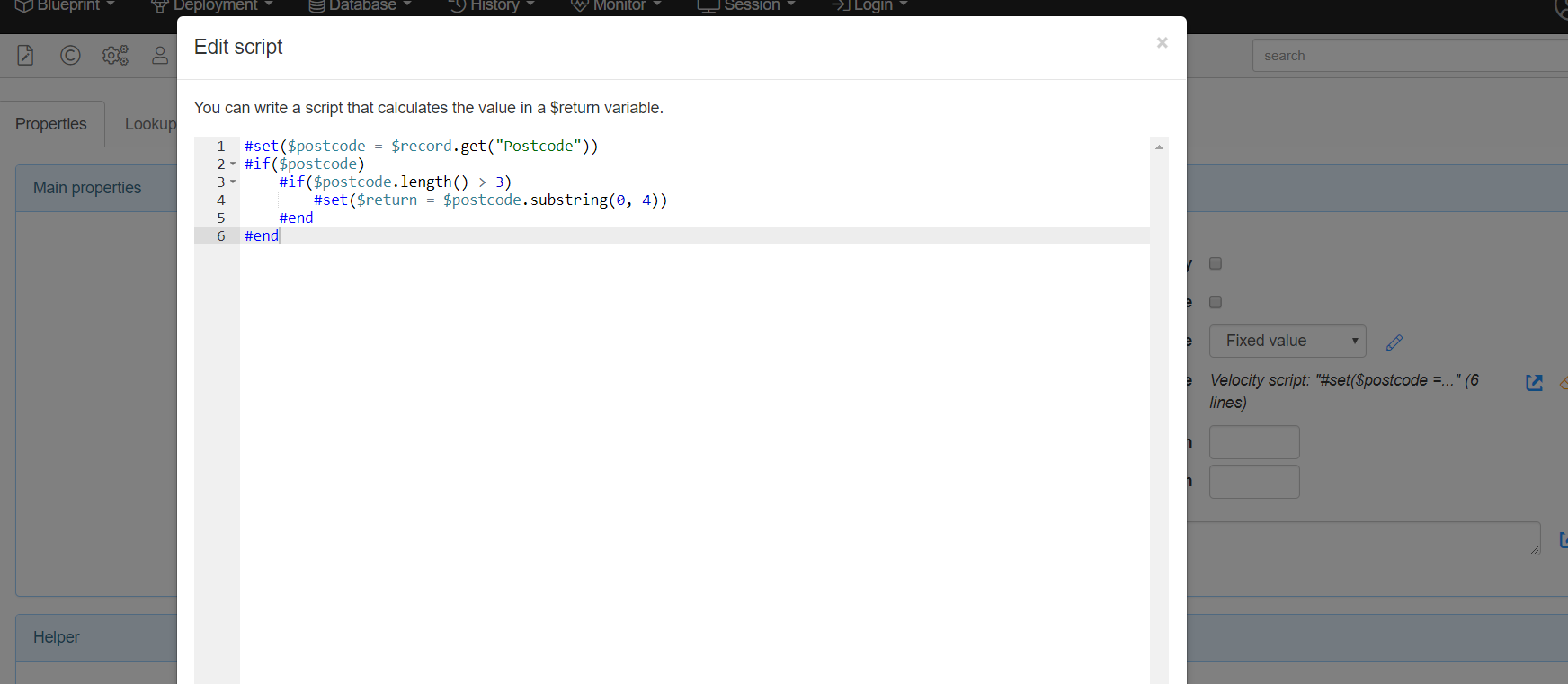Open the Velocity script external link icon
Screen dimensions: 1568x684
click(1535, 383)
